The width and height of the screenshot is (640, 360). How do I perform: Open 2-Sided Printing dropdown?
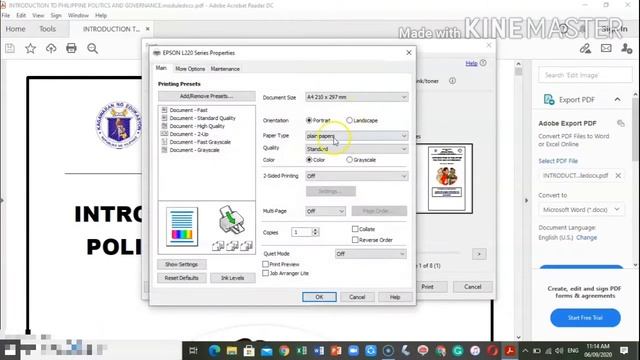[357, 176]
